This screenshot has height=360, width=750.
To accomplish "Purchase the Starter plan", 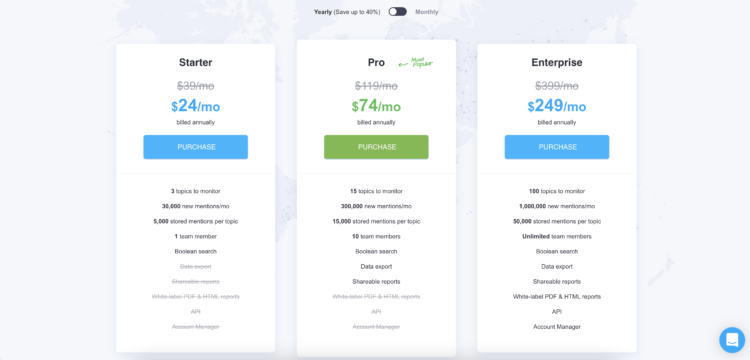I will tap(196, 147).
